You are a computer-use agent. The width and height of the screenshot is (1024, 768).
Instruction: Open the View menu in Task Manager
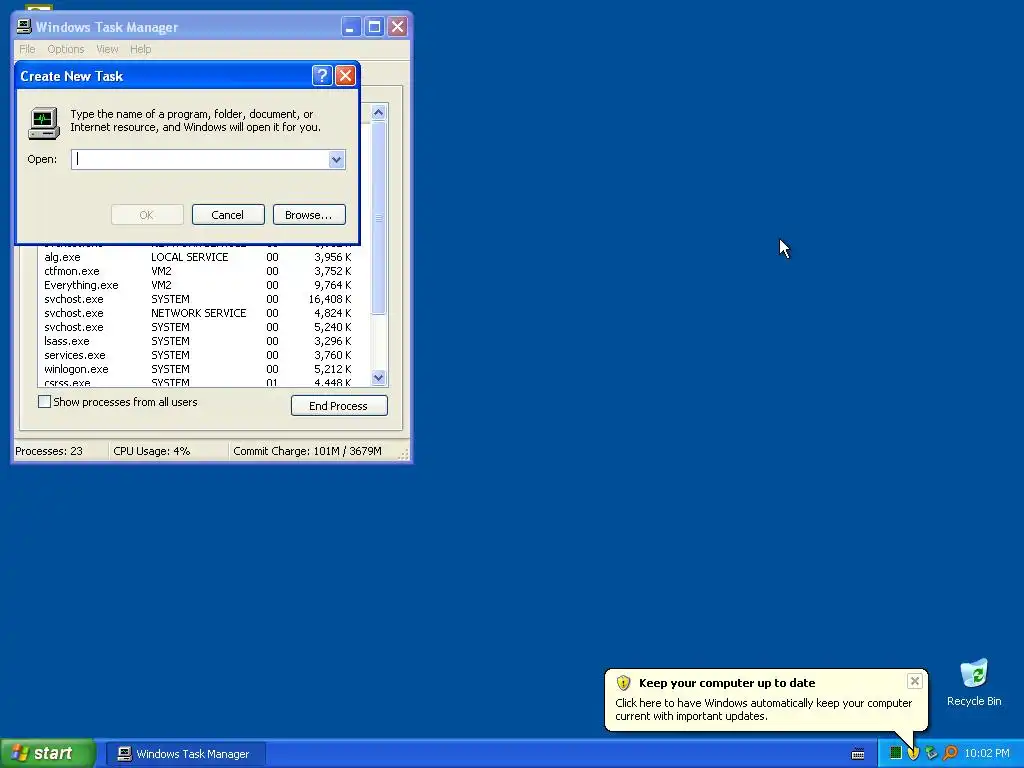[x=107, y=49]
